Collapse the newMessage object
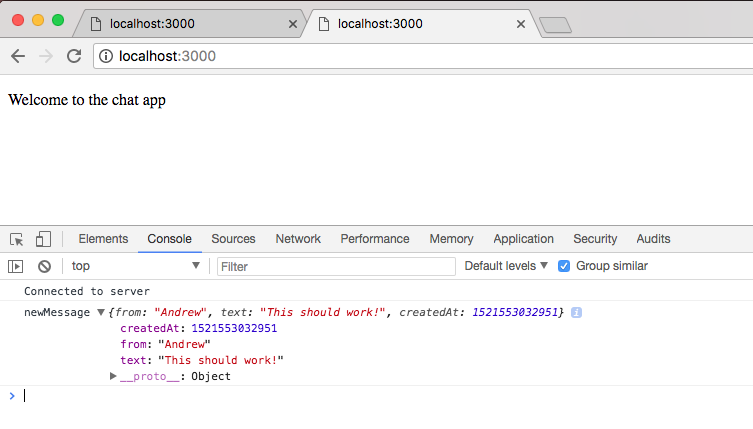753x429 pixels. pyautogui.click(x=100, y=314)
